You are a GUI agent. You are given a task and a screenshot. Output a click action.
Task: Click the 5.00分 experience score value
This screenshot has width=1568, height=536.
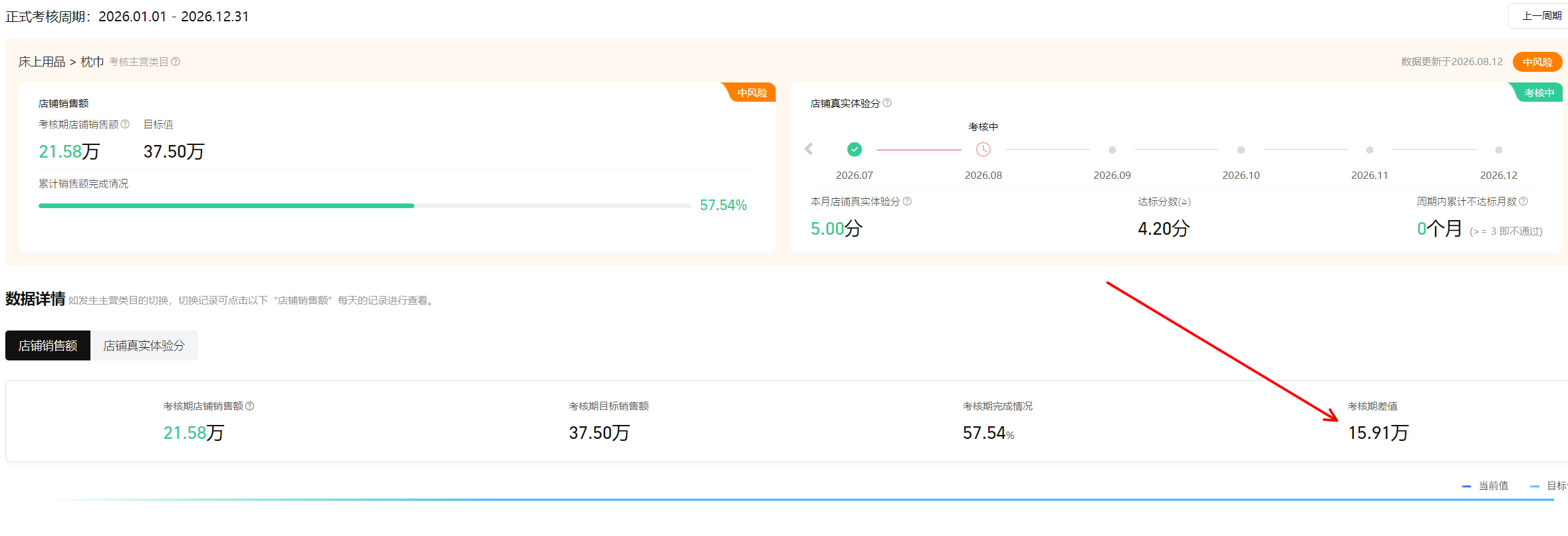837,229
